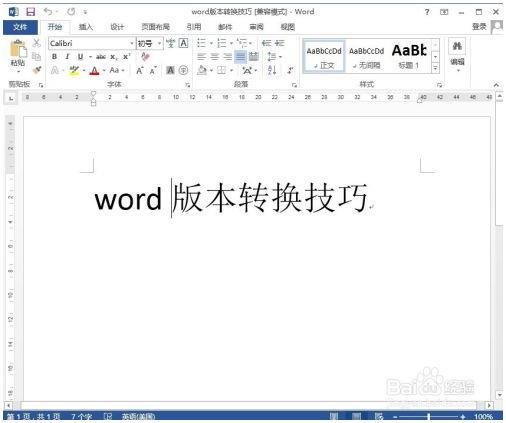Clear all formatting with eraser icon
506x423 pixels.
145,57
